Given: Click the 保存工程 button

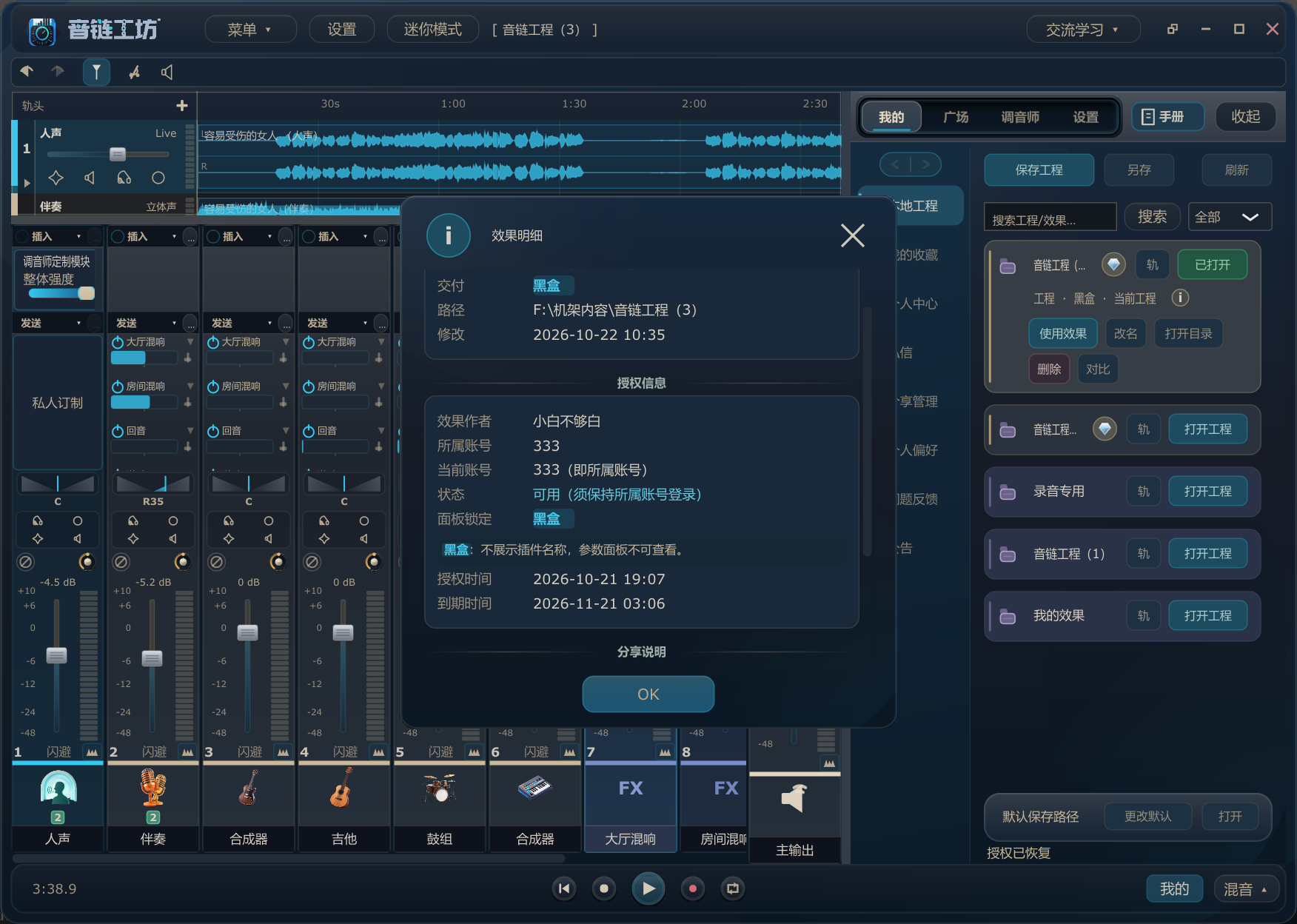Looking at the screenshot, I should pyautogui.click(x=1039, y=170).
